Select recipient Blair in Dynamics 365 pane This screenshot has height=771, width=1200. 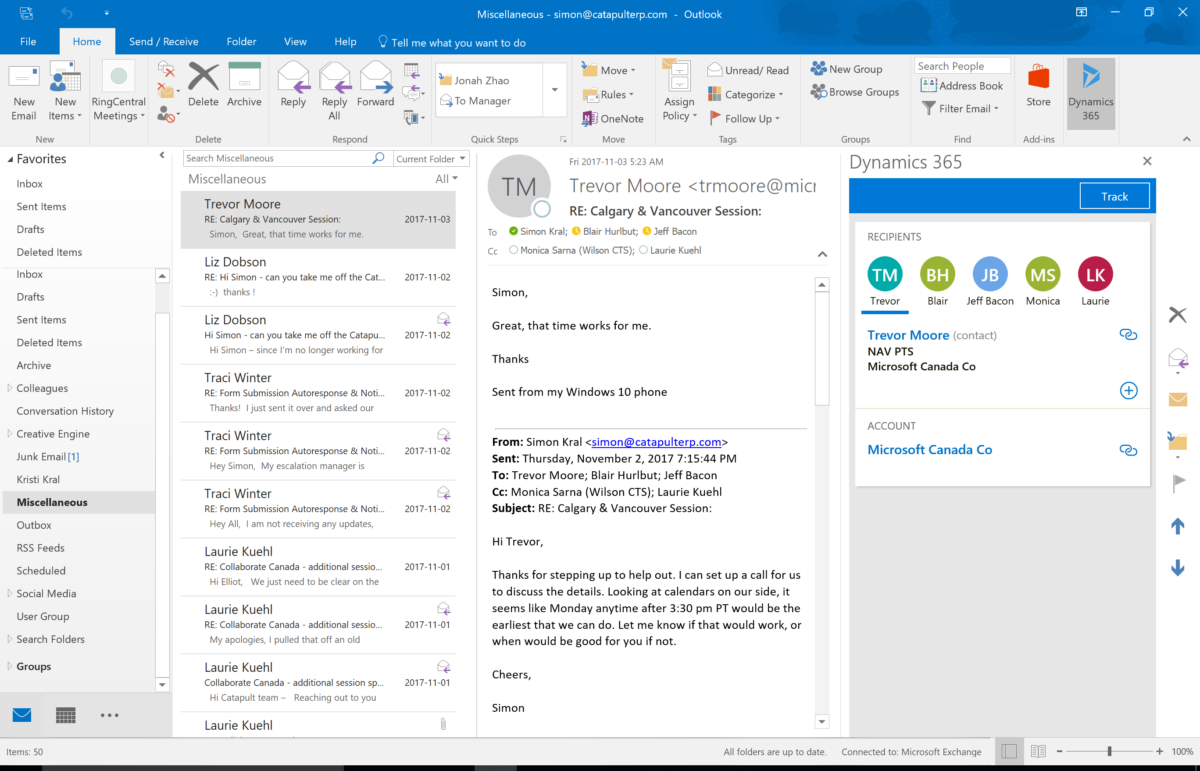pyautogui.click(x=937, y=281)
